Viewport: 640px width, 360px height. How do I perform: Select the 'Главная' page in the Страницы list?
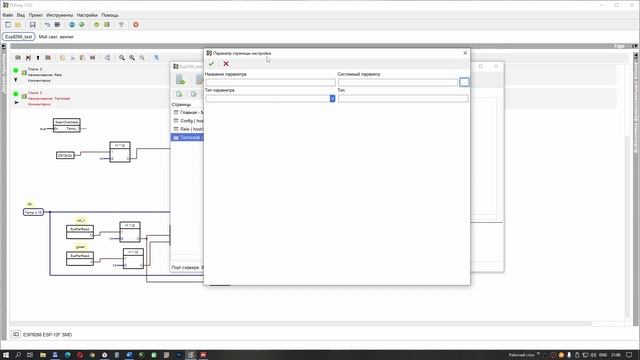[188, 112]
